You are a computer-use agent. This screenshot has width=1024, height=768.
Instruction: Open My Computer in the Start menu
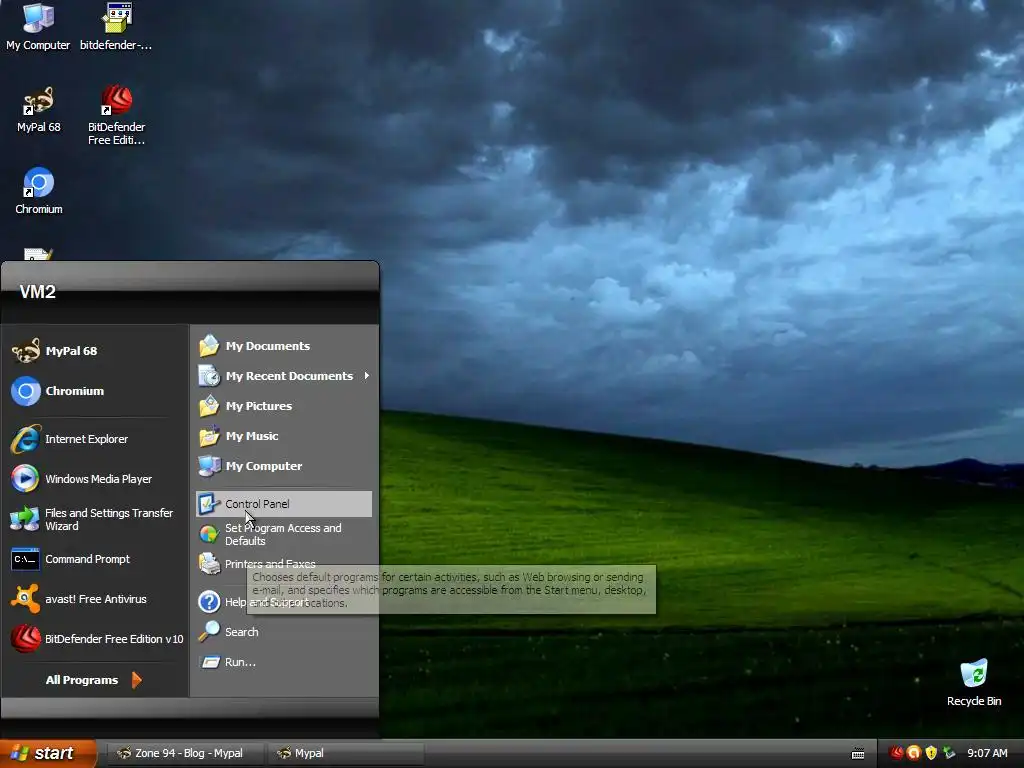pyautogui.click(x=284, y=466)
